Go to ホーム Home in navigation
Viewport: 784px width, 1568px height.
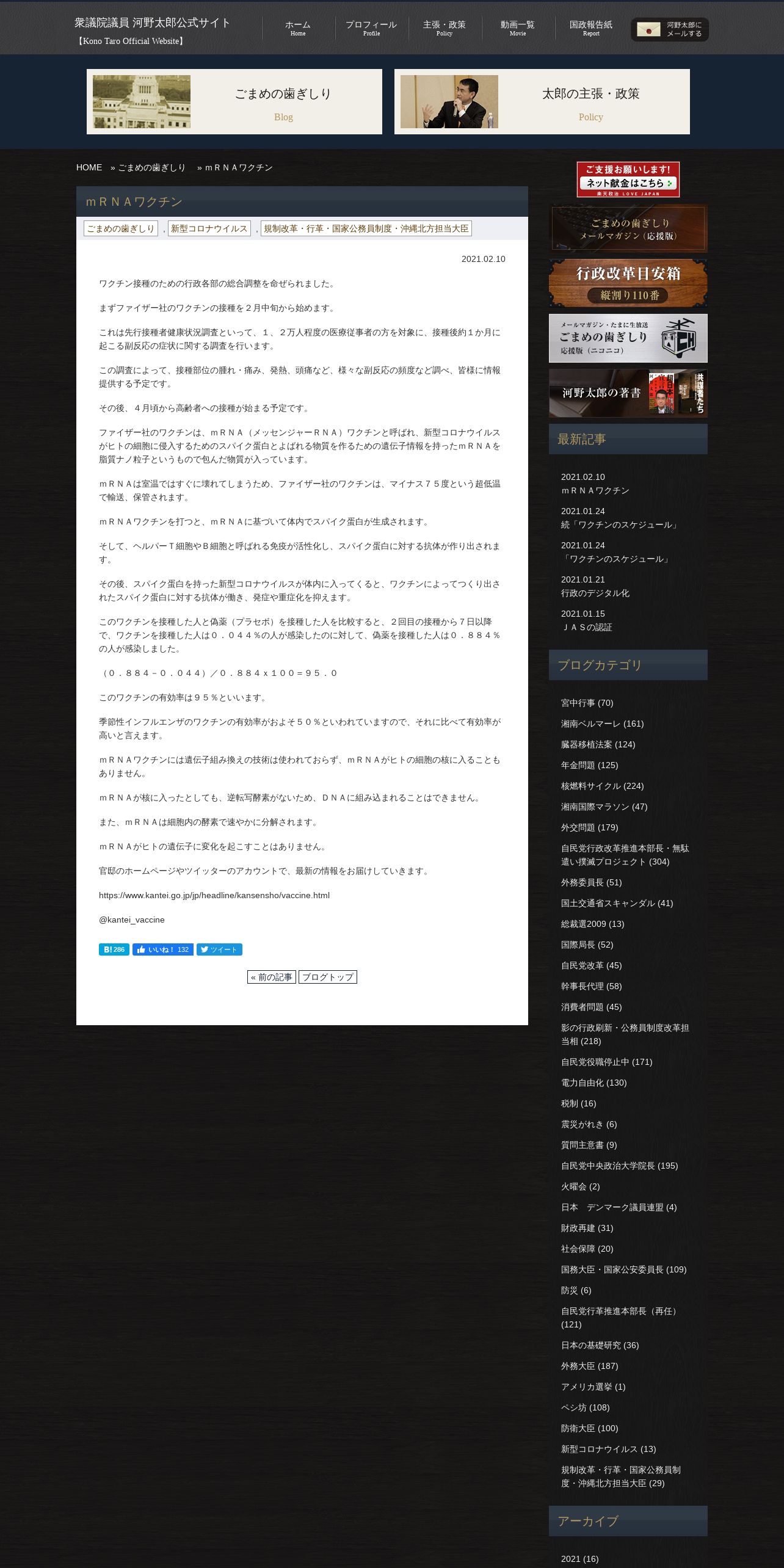click(x=298, y=28)
